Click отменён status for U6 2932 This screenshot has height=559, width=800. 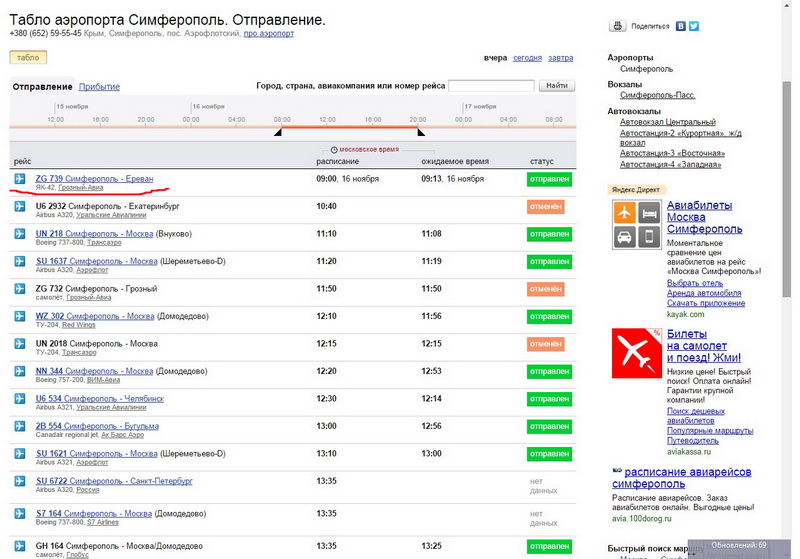point(545,207)
